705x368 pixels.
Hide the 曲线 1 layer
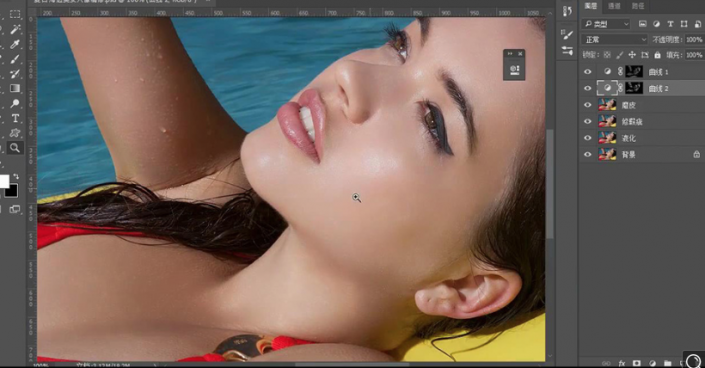(587, 72)
